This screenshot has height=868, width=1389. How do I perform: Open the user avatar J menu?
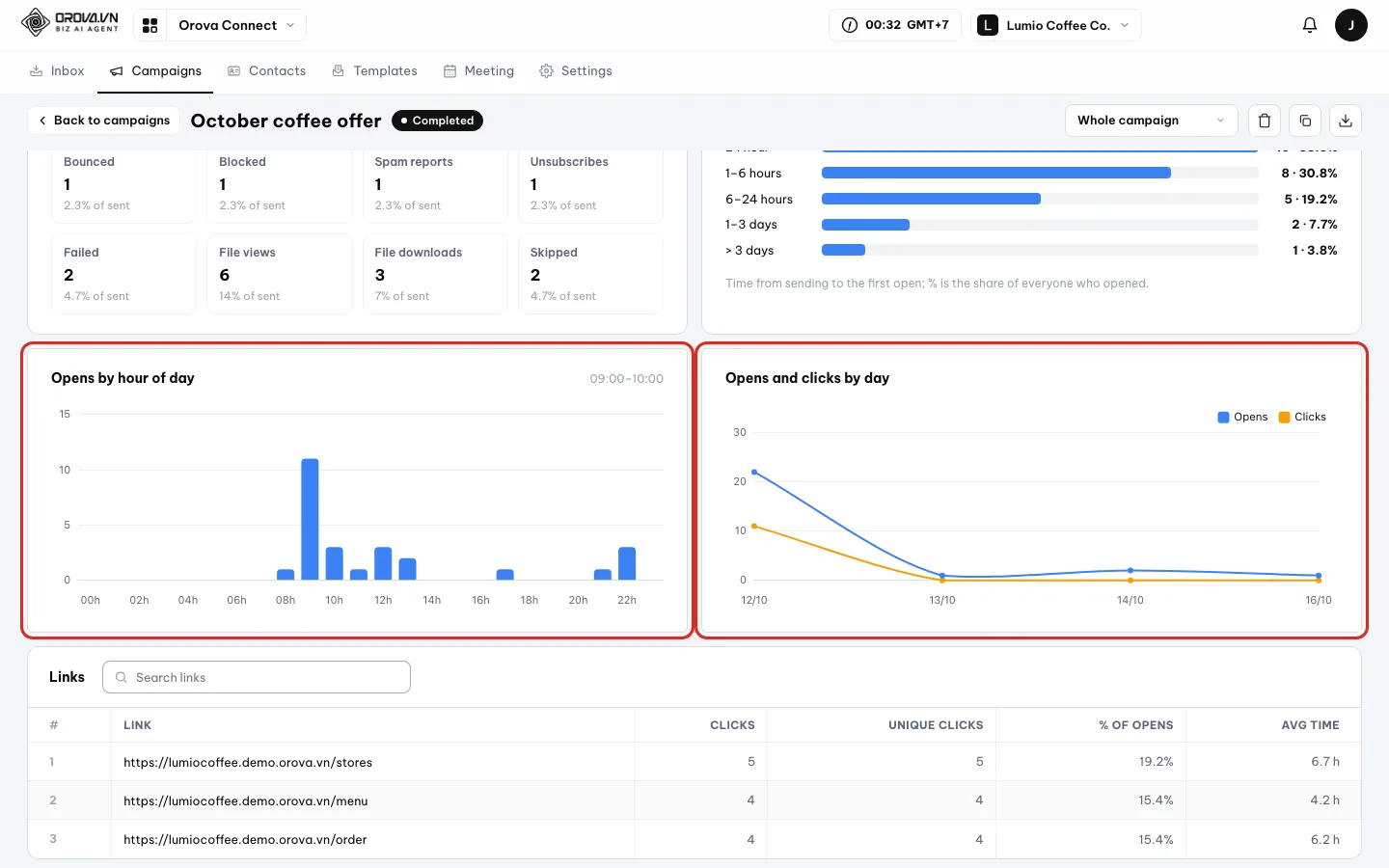[x=1350, y=25]
